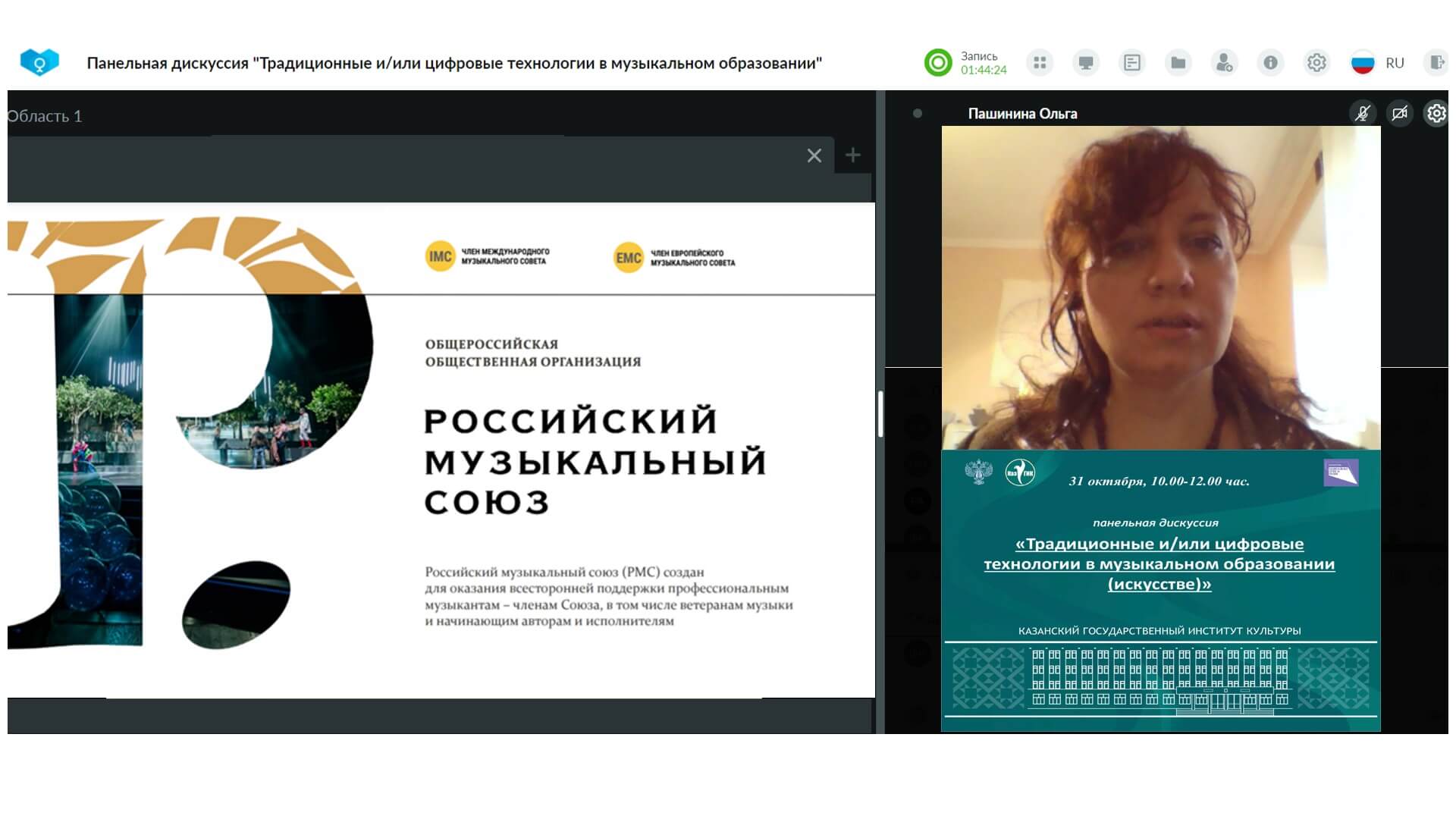This screenshot has width=1456, height=819.
Task: Click the webinar platform logo icon
Action: click(39, 62)
